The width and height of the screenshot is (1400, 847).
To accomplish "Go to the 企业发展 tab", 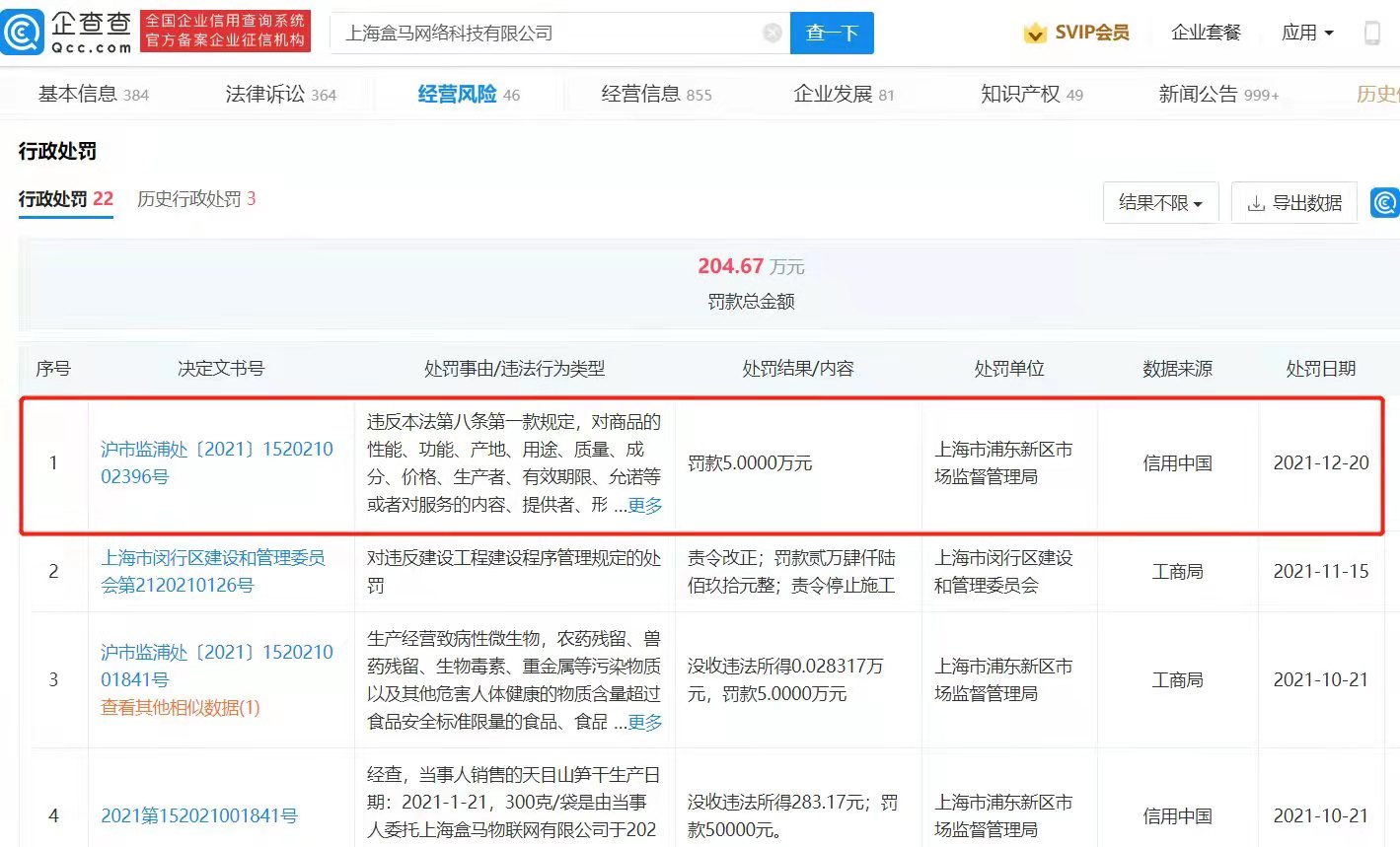I will point(844,94).
